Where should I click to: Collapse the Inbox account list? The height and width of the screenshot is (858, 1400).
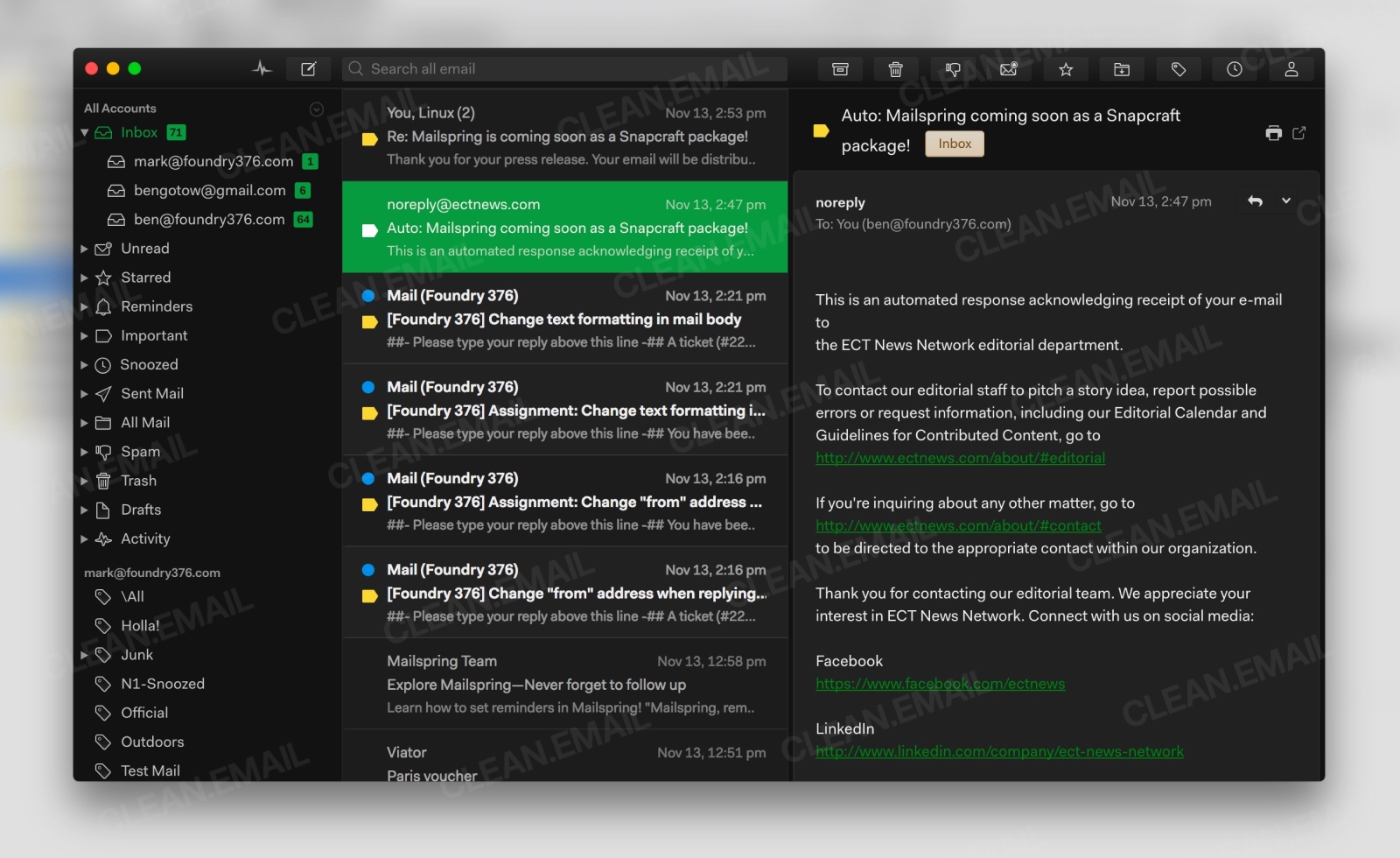pyautogui.click(x=85, y=132)
